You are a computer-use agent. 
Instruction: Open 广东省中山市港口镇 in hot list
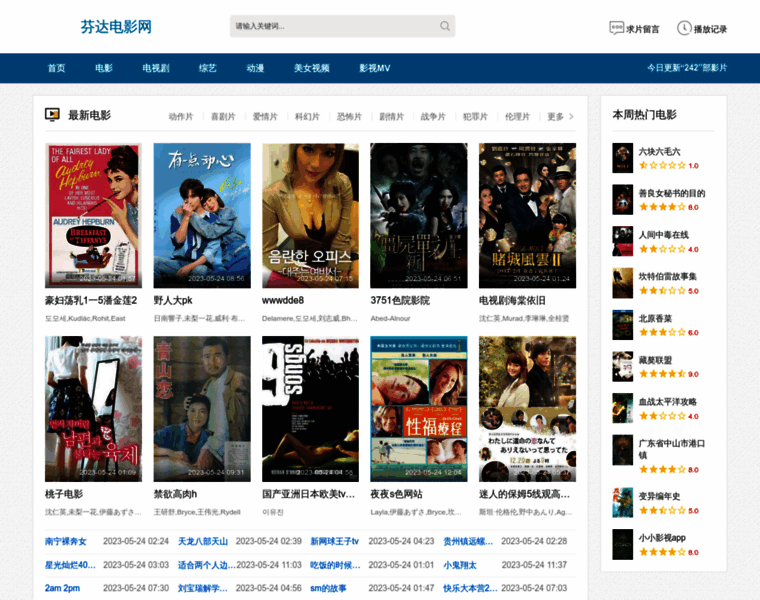(672, 449)
